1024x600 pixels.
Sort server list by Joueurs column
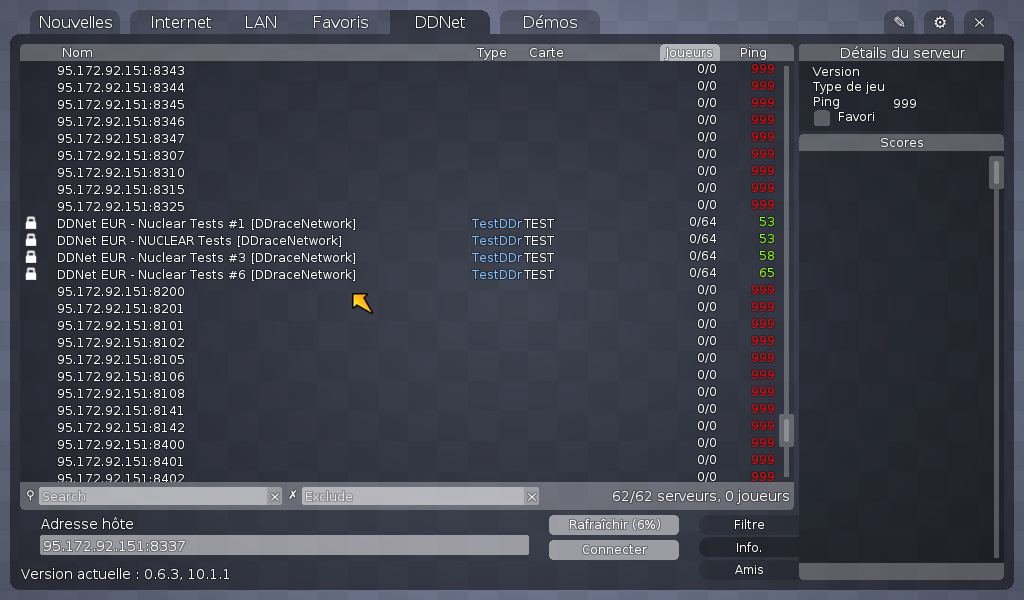[x=689, y=53]
